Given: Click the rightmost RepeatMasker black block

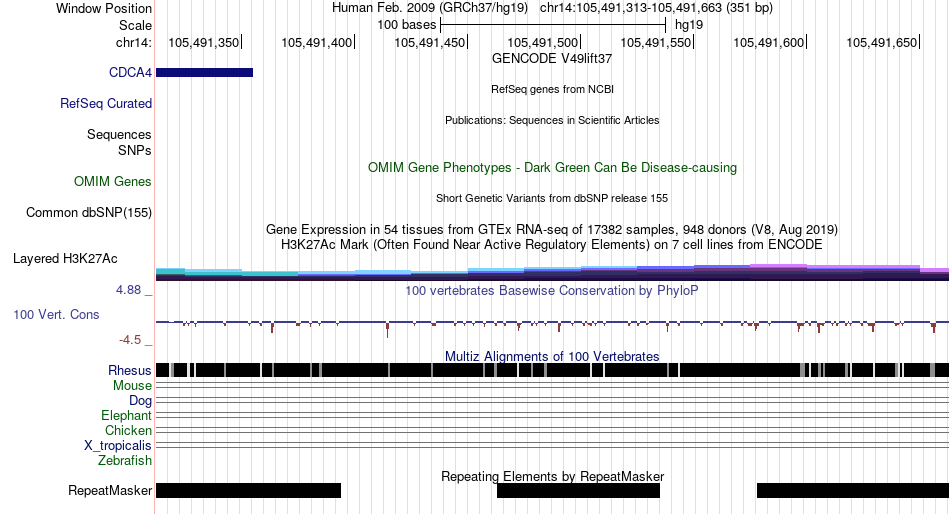Looking at the screenshot, I should coord(853,490).
